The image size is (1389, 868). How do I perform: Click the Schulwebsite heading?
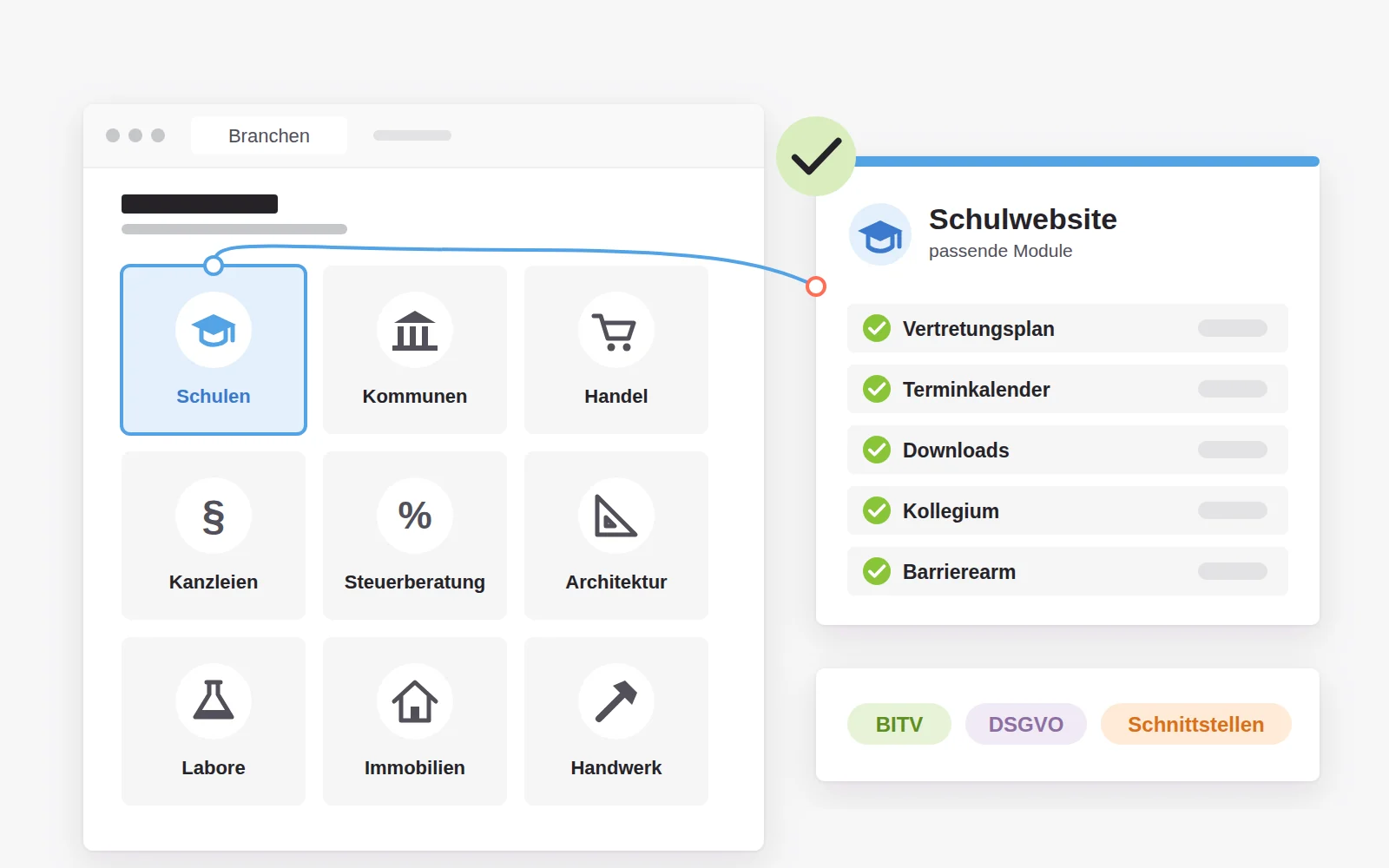coord(1023,219)
